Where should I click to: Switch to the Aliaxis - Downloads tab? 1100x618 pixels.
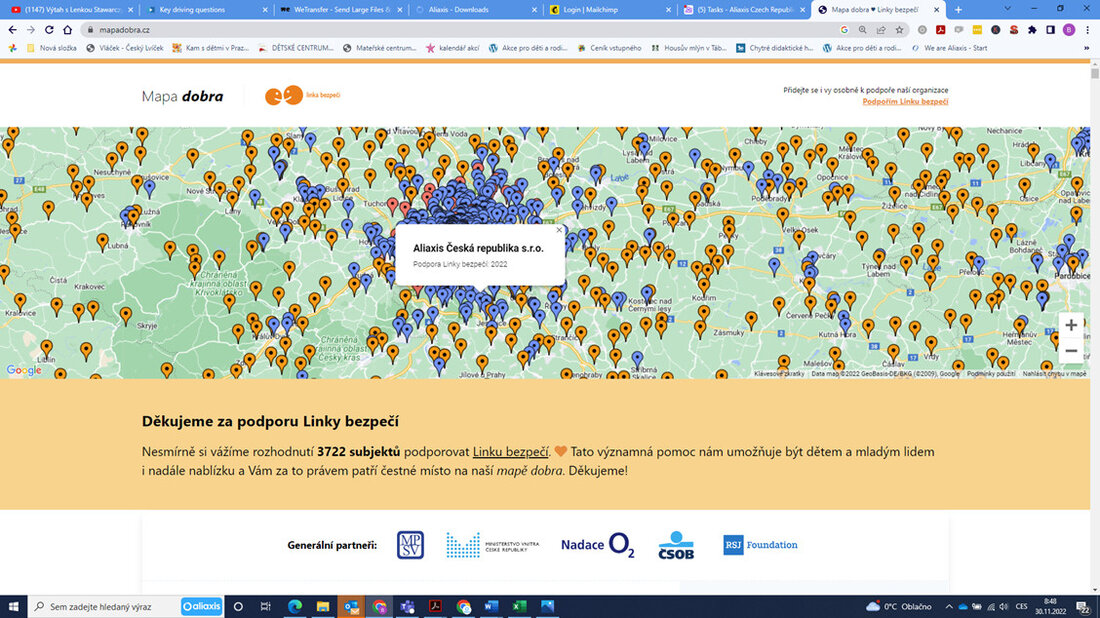475,10
